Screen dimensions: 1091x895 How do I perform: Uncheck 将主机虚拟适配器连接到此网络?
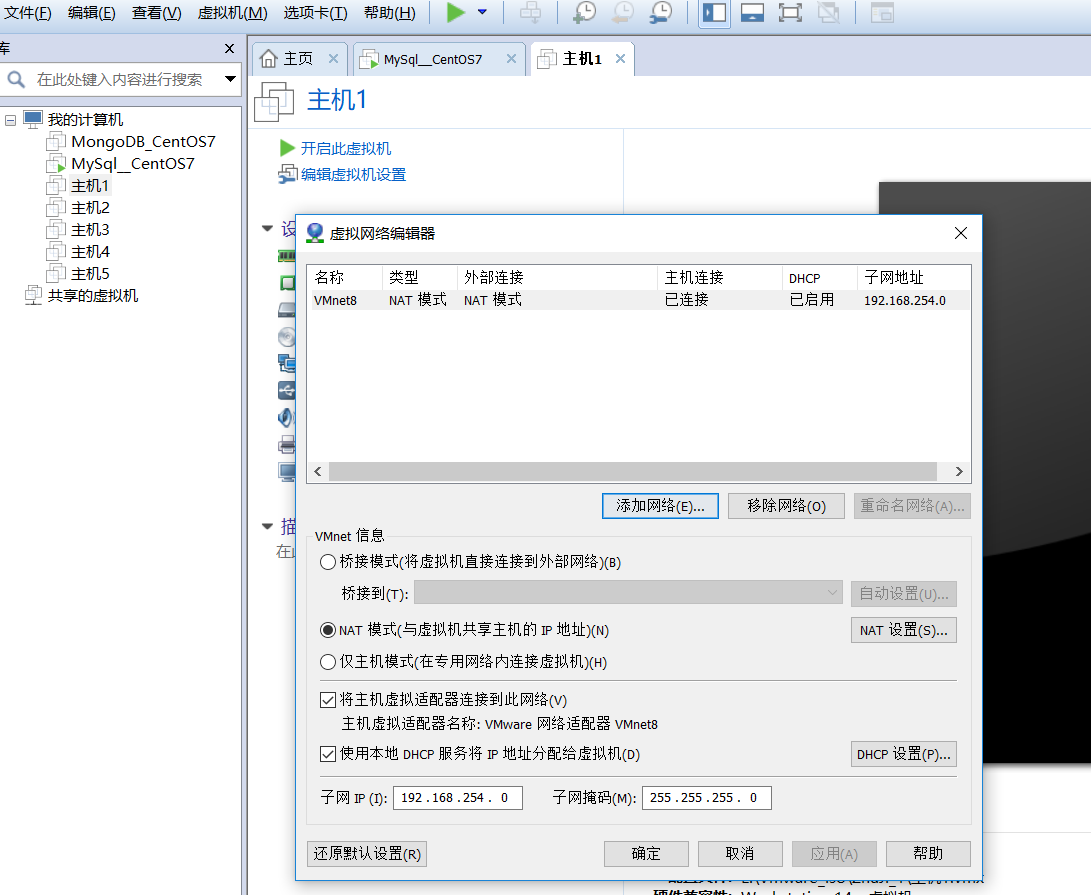(x=328, y=698)
